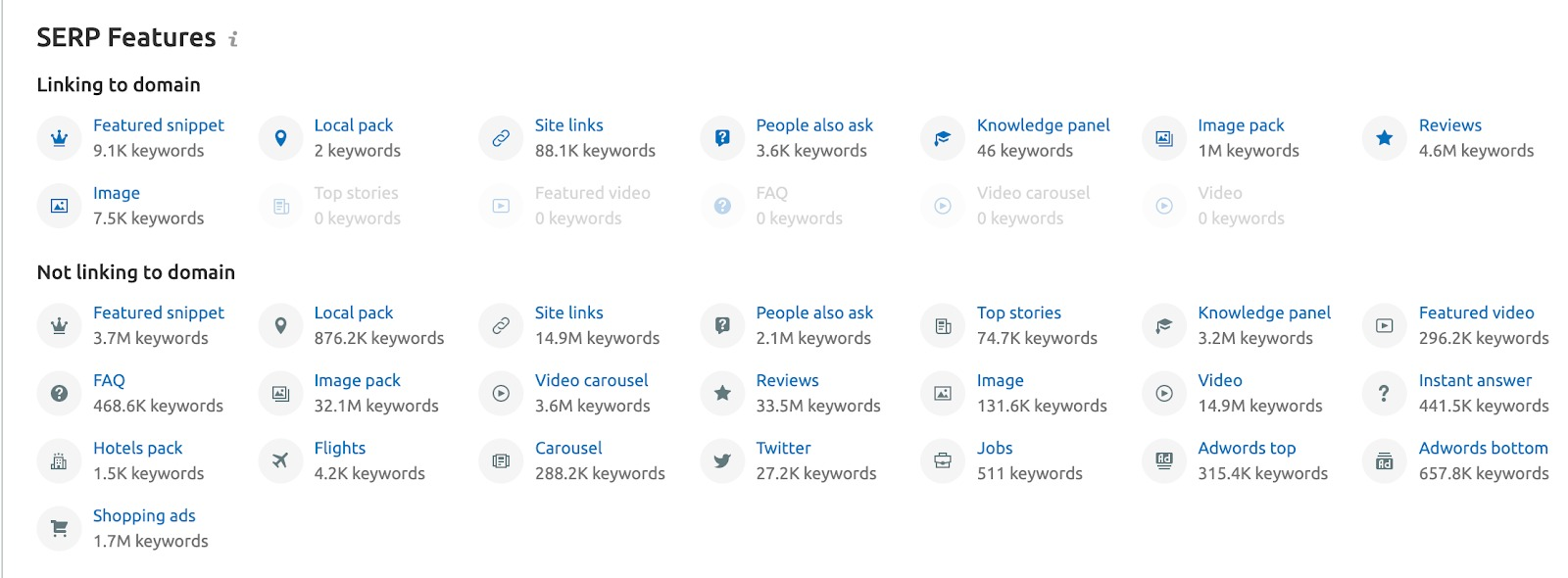Open the Adwords bottom link
This screenshot has width=1568, height=578.
tap(1483, 448)
